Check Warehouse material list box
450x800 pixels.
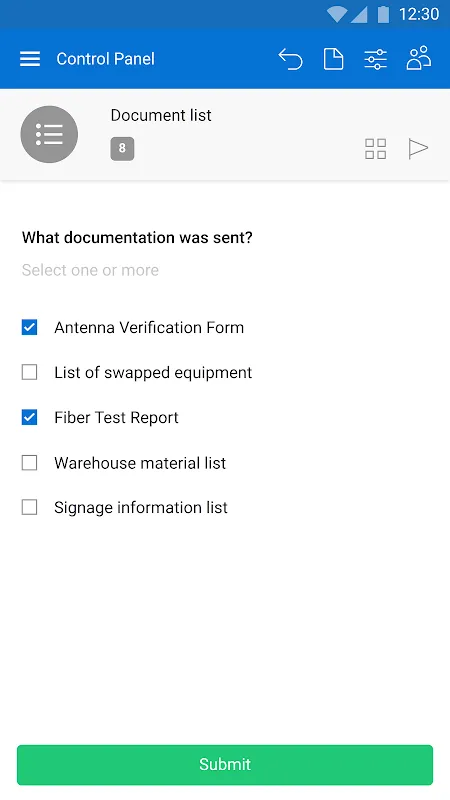click(x=30, y=463)
